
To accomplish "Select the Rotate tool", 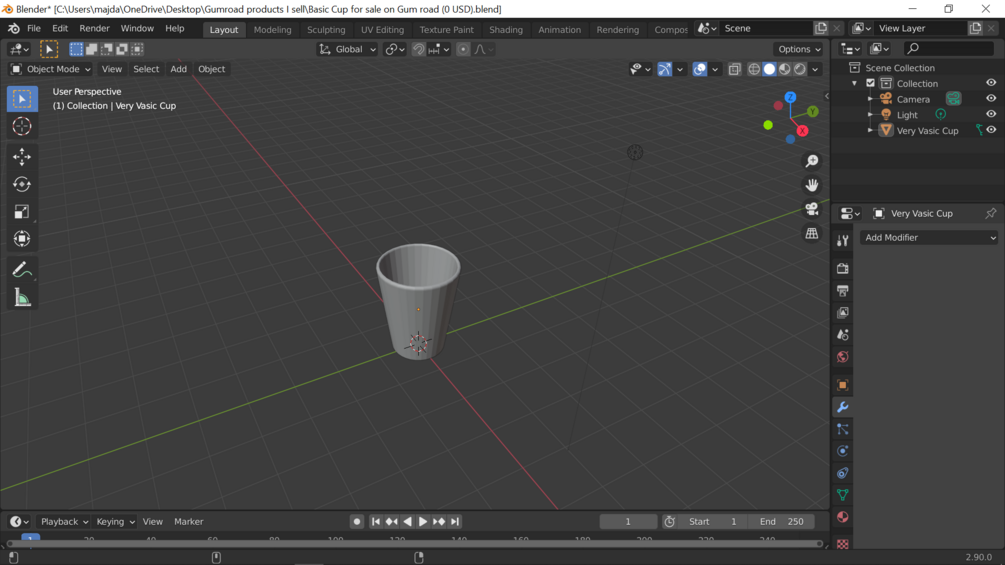I will click(22, 184).
